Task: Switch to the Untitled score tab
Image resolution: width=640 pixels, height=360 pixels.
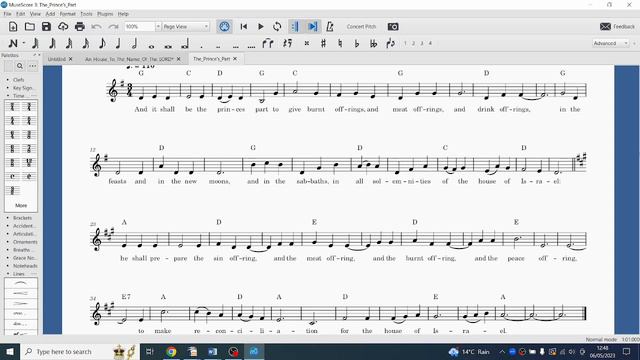Action: point(57,59)
